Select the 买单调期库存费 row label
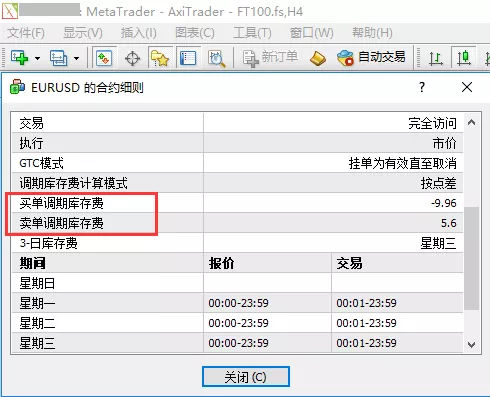This screenshot has width=490, height=397. (61, 203)
